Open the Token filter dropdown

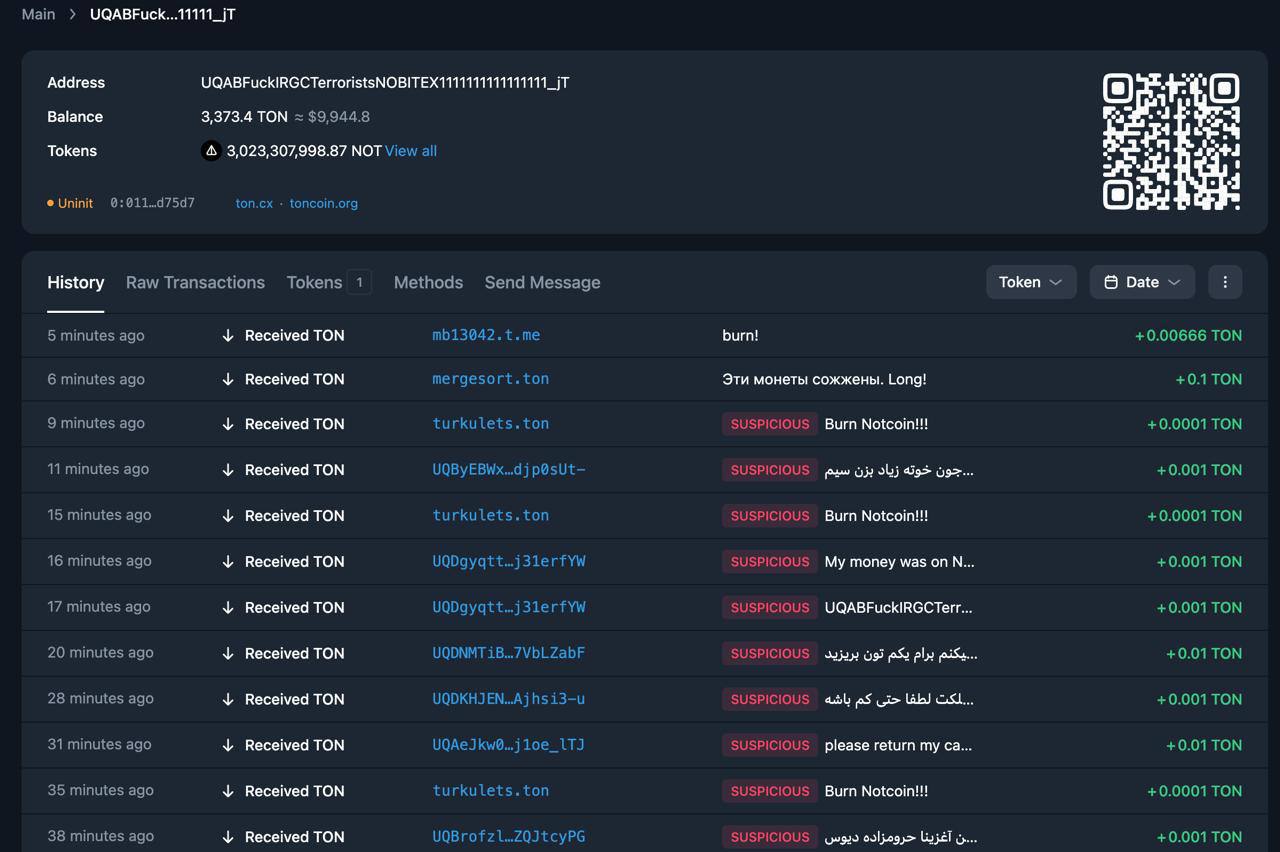pos(1031,282)
